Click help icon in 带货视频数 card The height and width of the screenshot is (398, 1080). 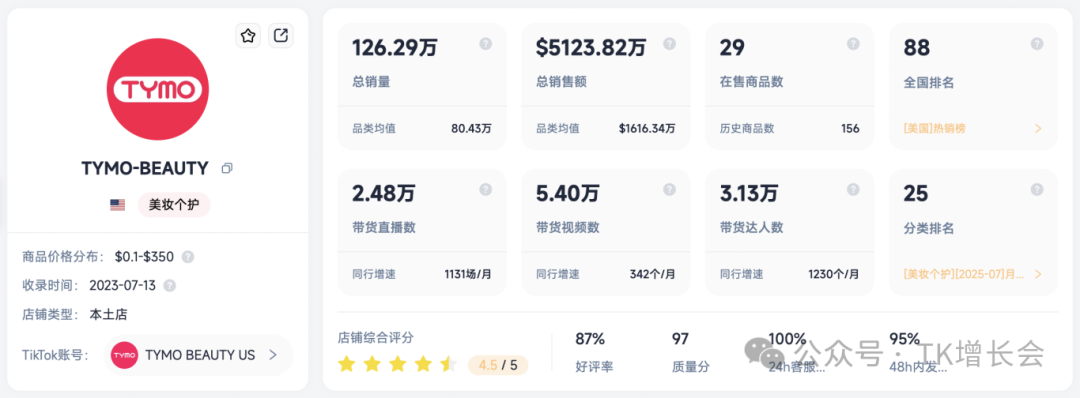[x=669, y=189]
